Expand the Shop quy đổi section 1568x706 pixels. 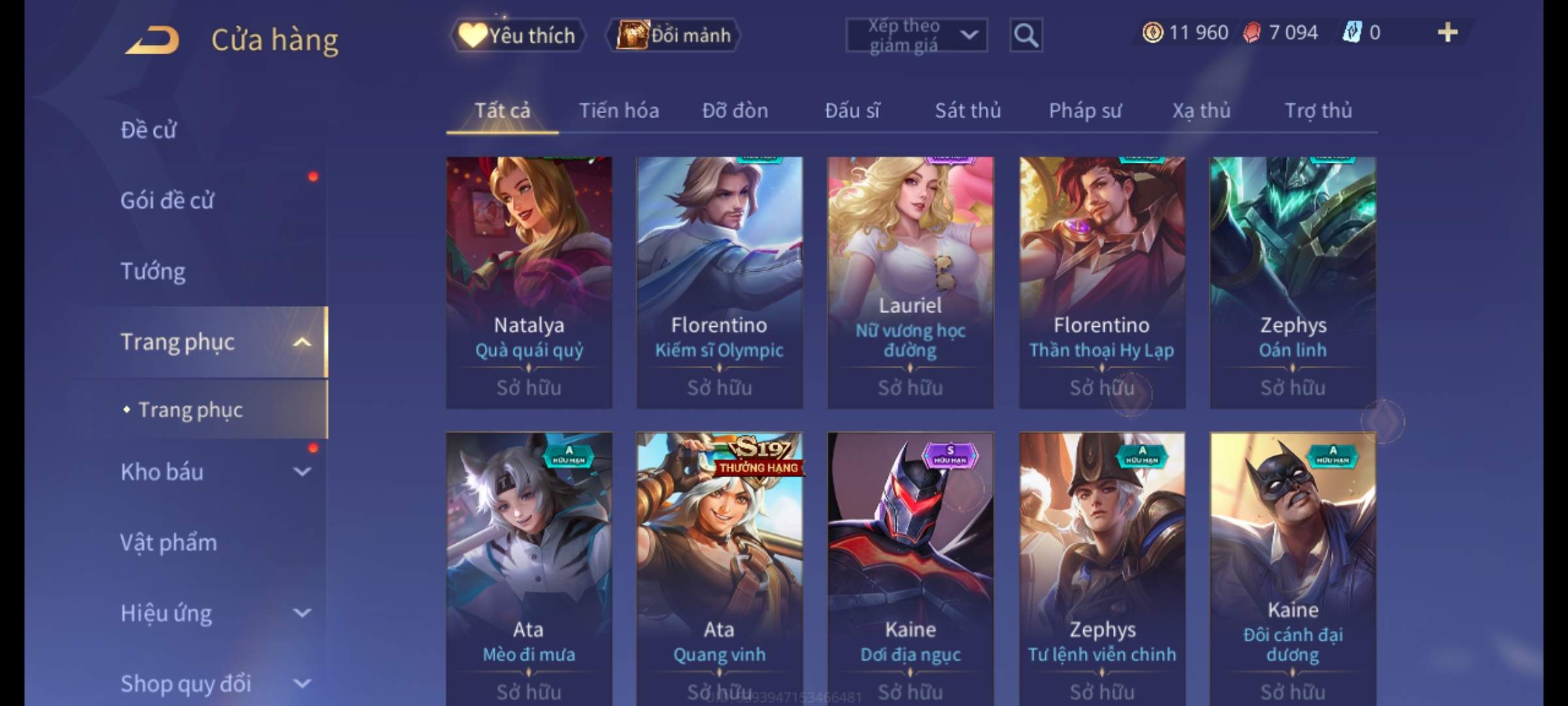(x=301, y=684)
